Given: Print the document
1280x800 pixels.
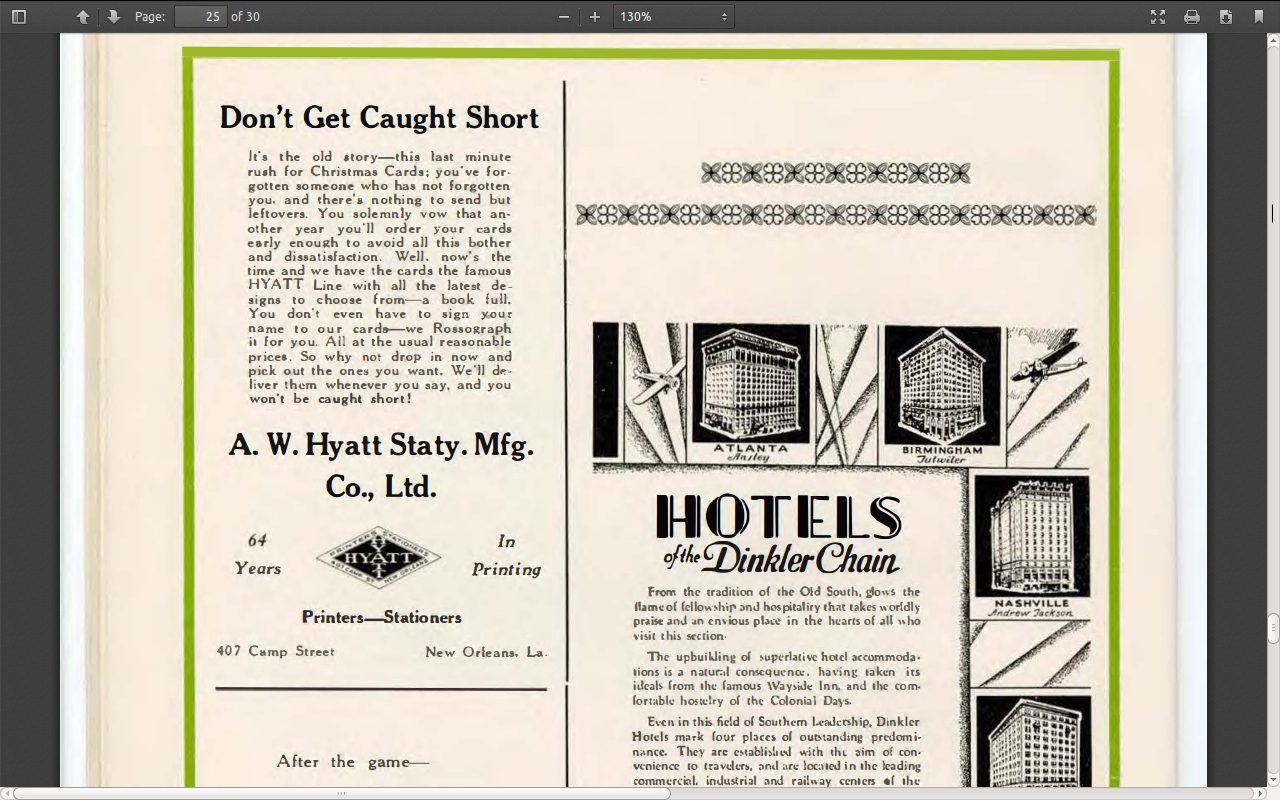Looking at the screenshot, I should click(1192, 16).
